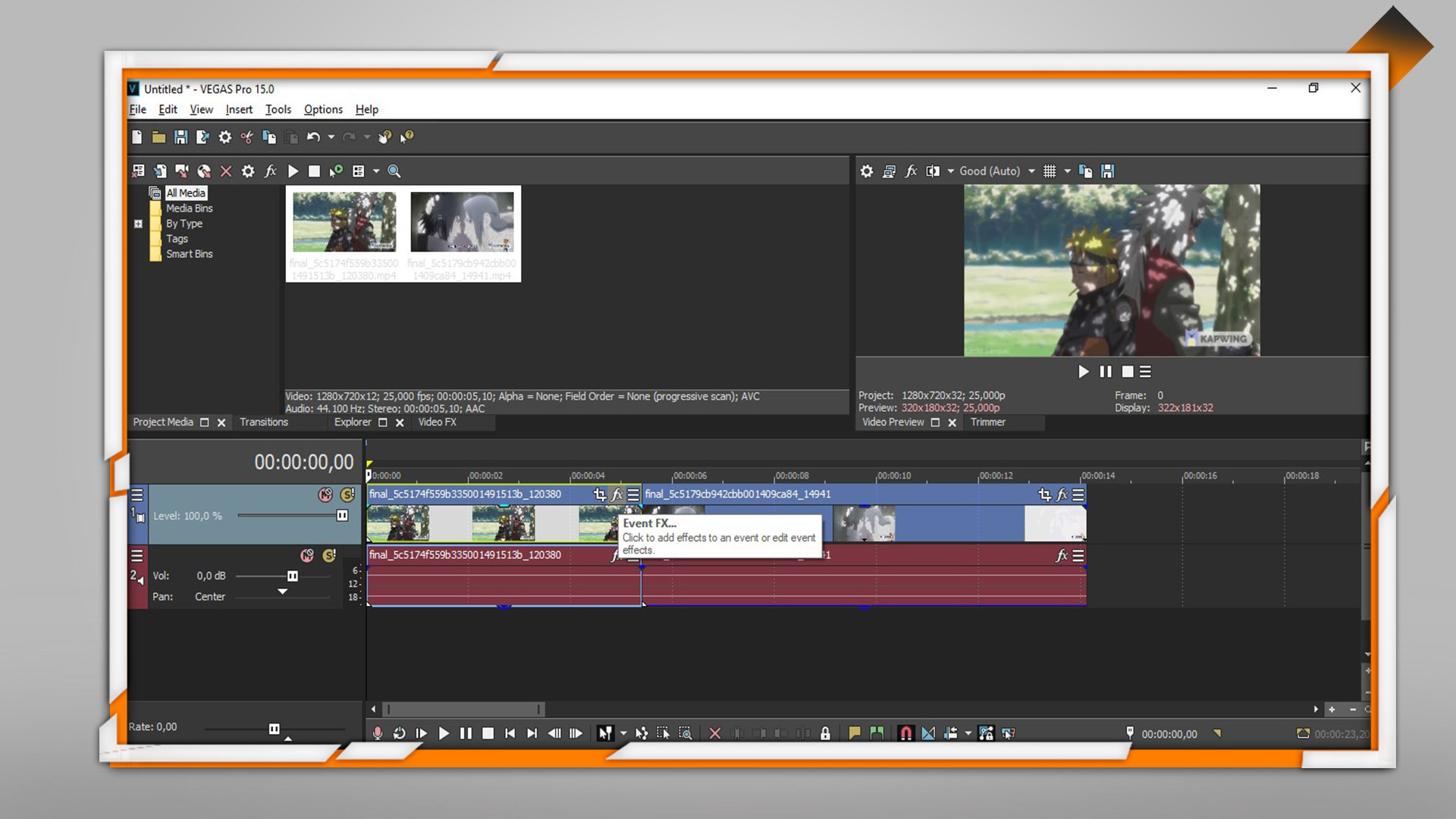
Task: Open the split screen view options arrow
Action: (x=950, y=171)
